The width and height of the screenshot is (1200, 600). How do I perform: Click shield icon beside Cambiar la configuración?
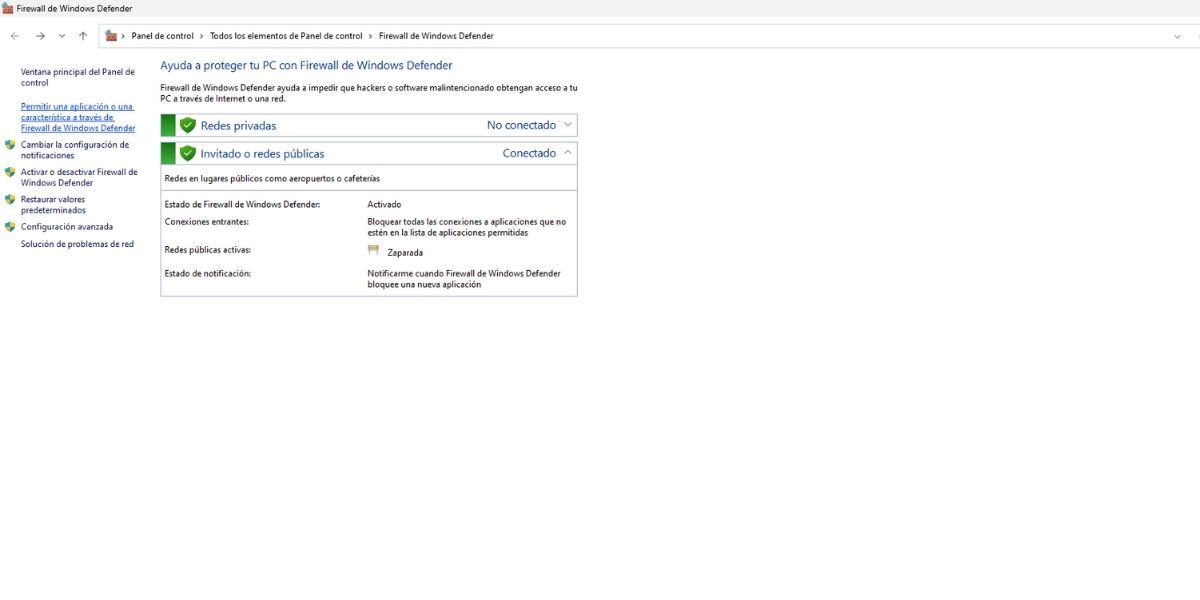click(x=10, y=145)
